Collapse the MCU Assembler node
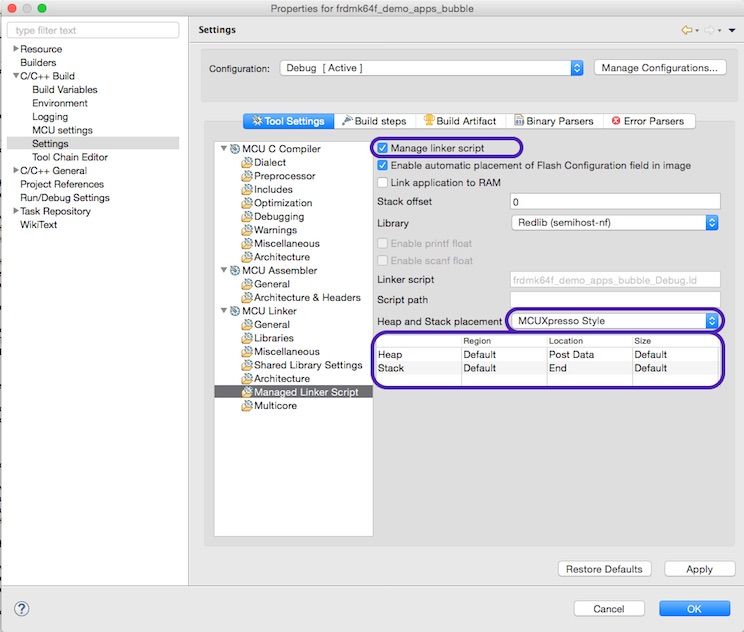 pyautogui.click(x=224, y=270)
